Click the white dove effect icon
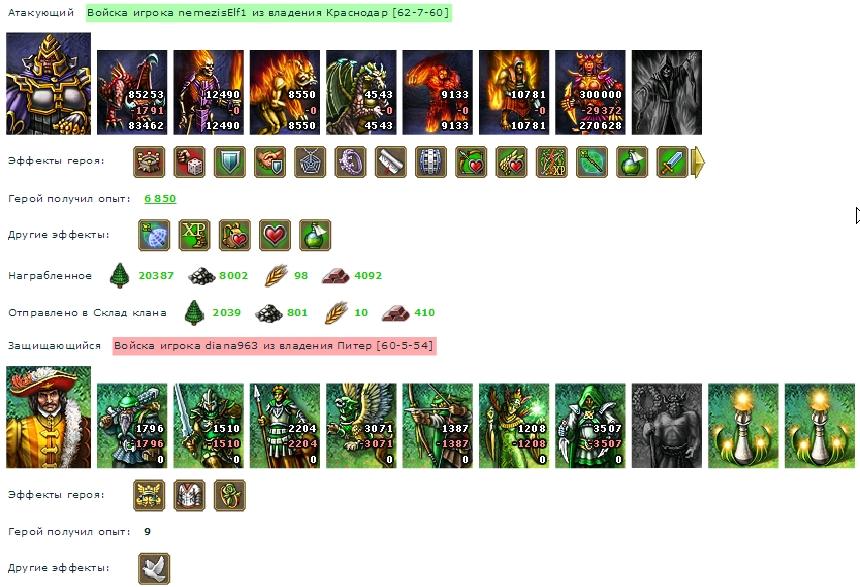The height and width of the screenshot is (587, 860). pos(154,568)
